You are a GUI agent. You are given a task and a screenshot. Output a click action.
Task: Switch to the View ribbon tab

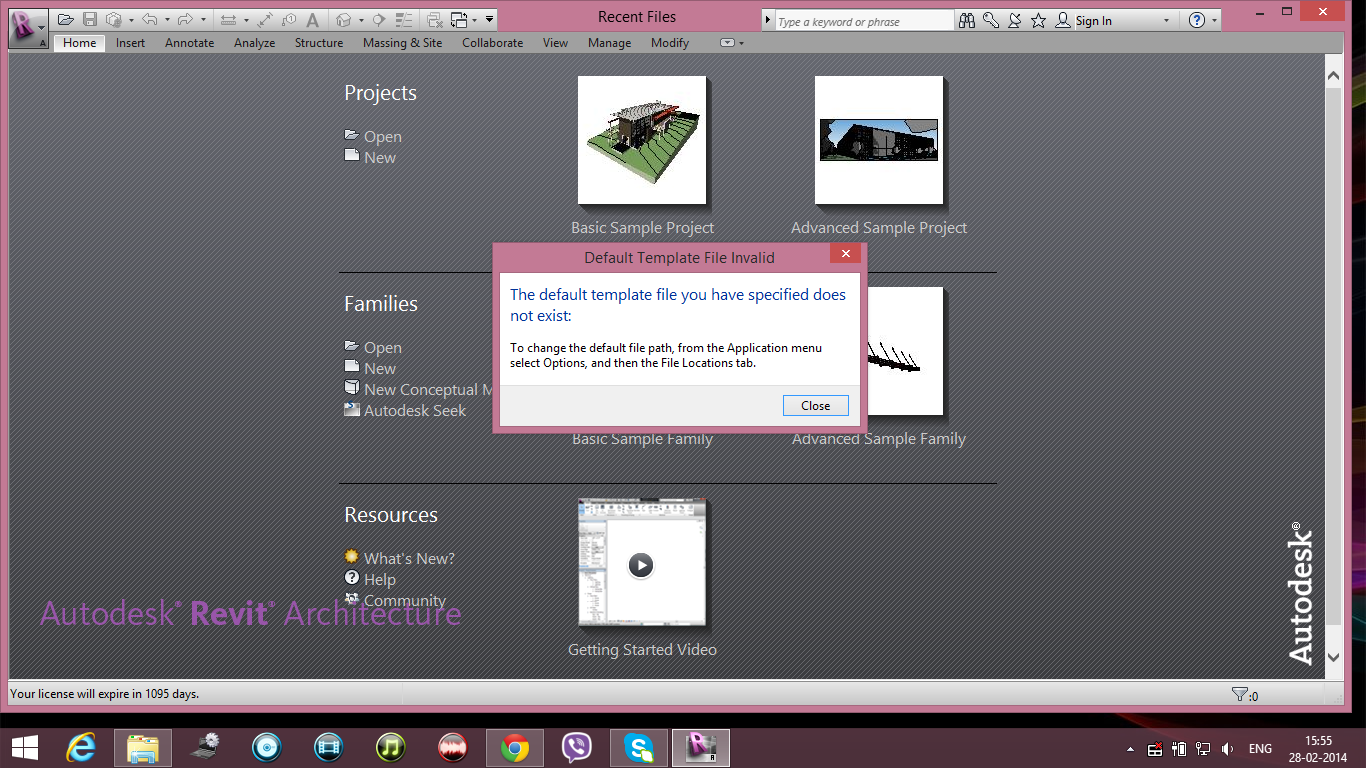(x=555, y=43)
